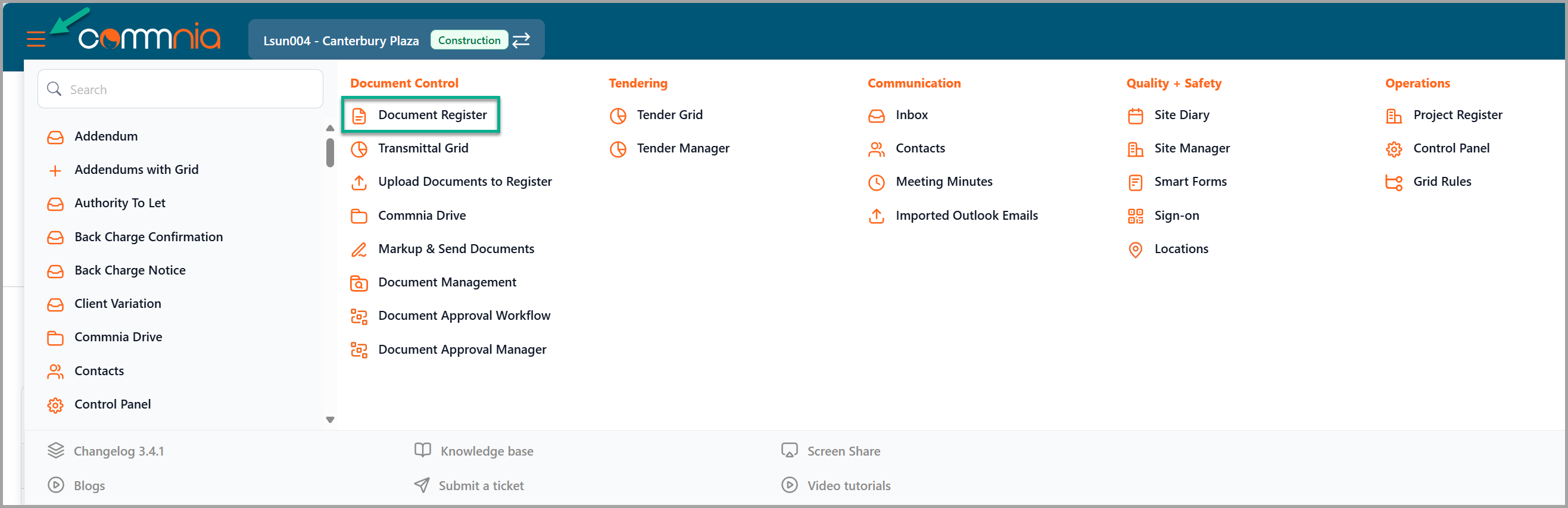
Task: Open Locations
Action: point(1181,249)
